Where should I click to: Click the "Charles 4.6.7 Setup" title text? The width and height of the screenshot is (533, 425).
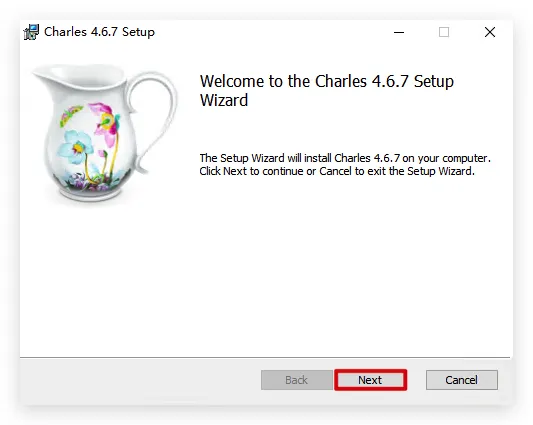point(99,32)
